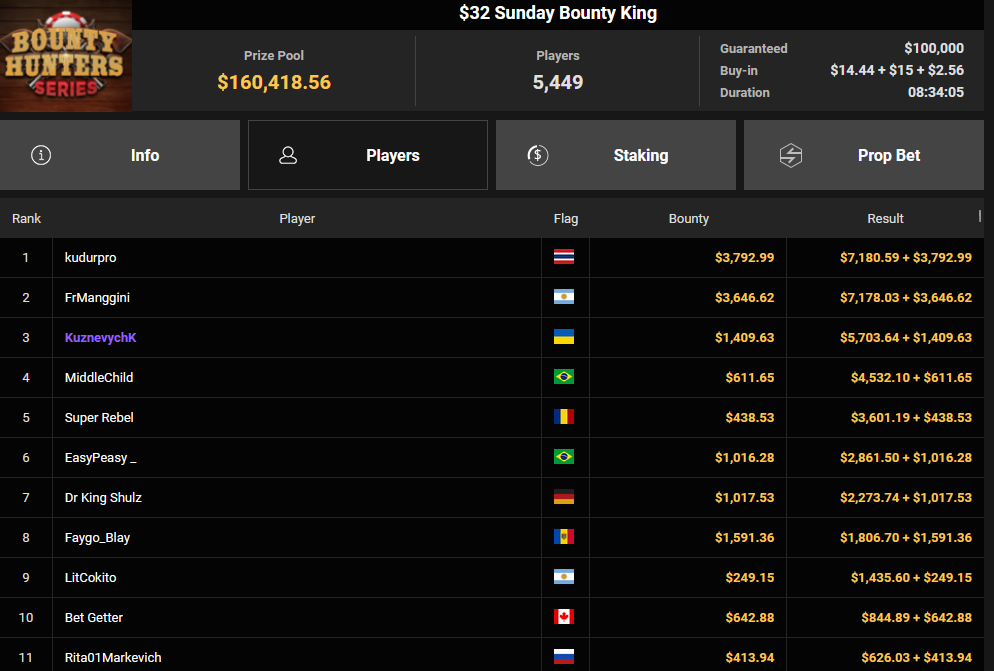
Task: Click the Result column header
Action: [885, 218]
